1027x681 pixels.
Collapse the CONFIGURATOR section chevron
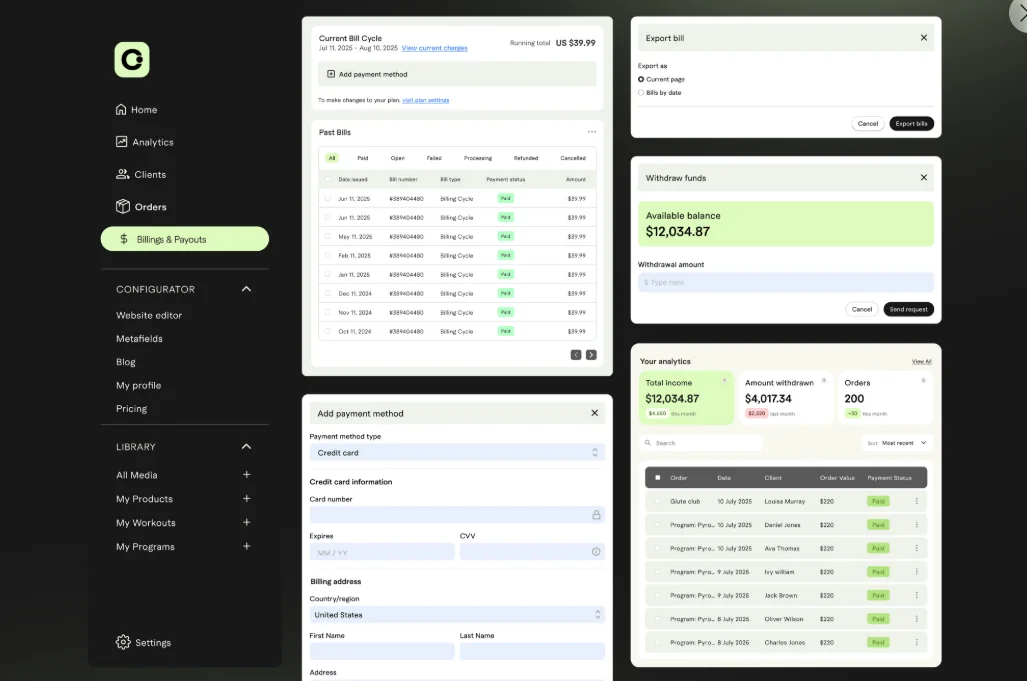point(246,289)
